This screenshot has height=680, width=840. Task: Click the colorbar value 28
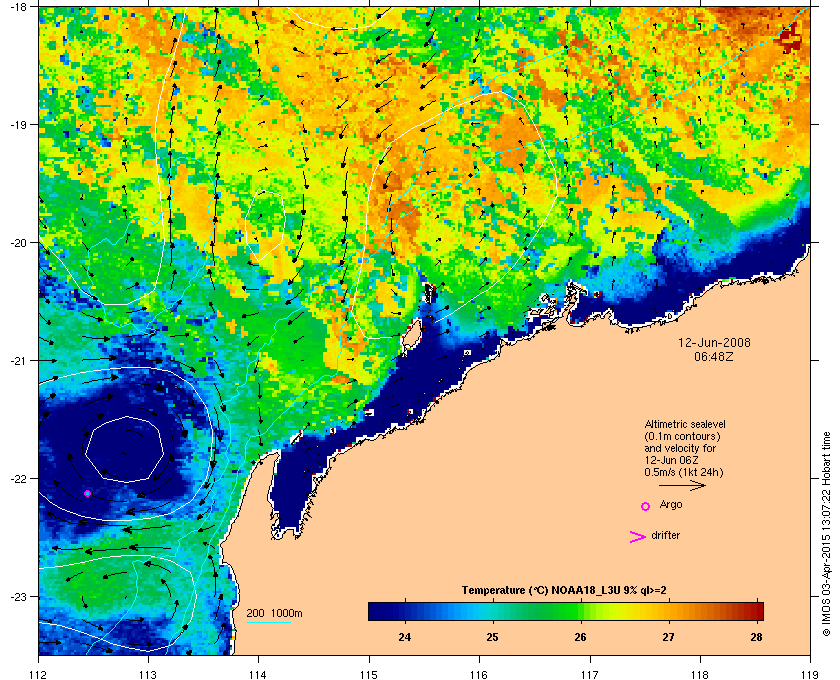tap(756, 637)
